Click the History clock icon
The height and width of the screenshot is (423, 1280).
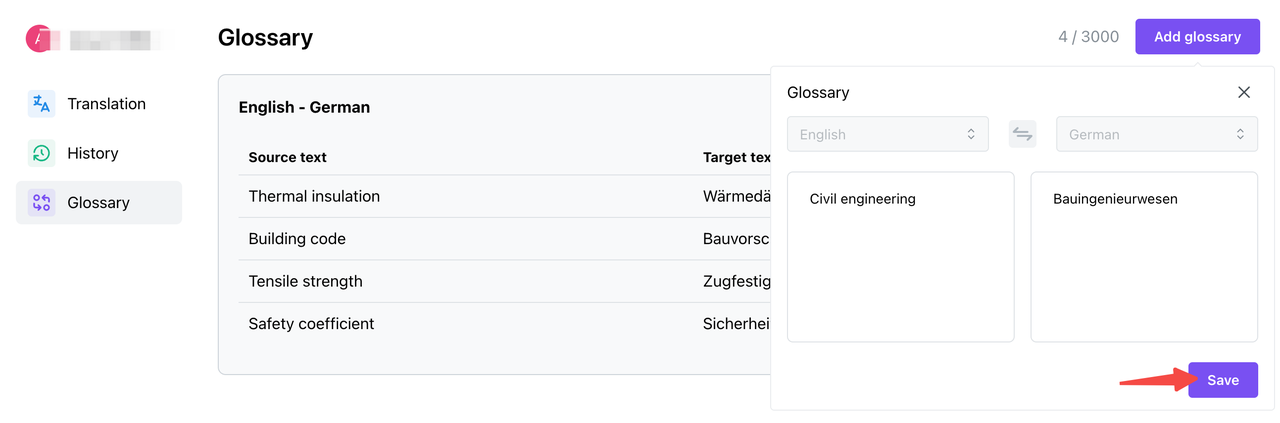(41, 153)
